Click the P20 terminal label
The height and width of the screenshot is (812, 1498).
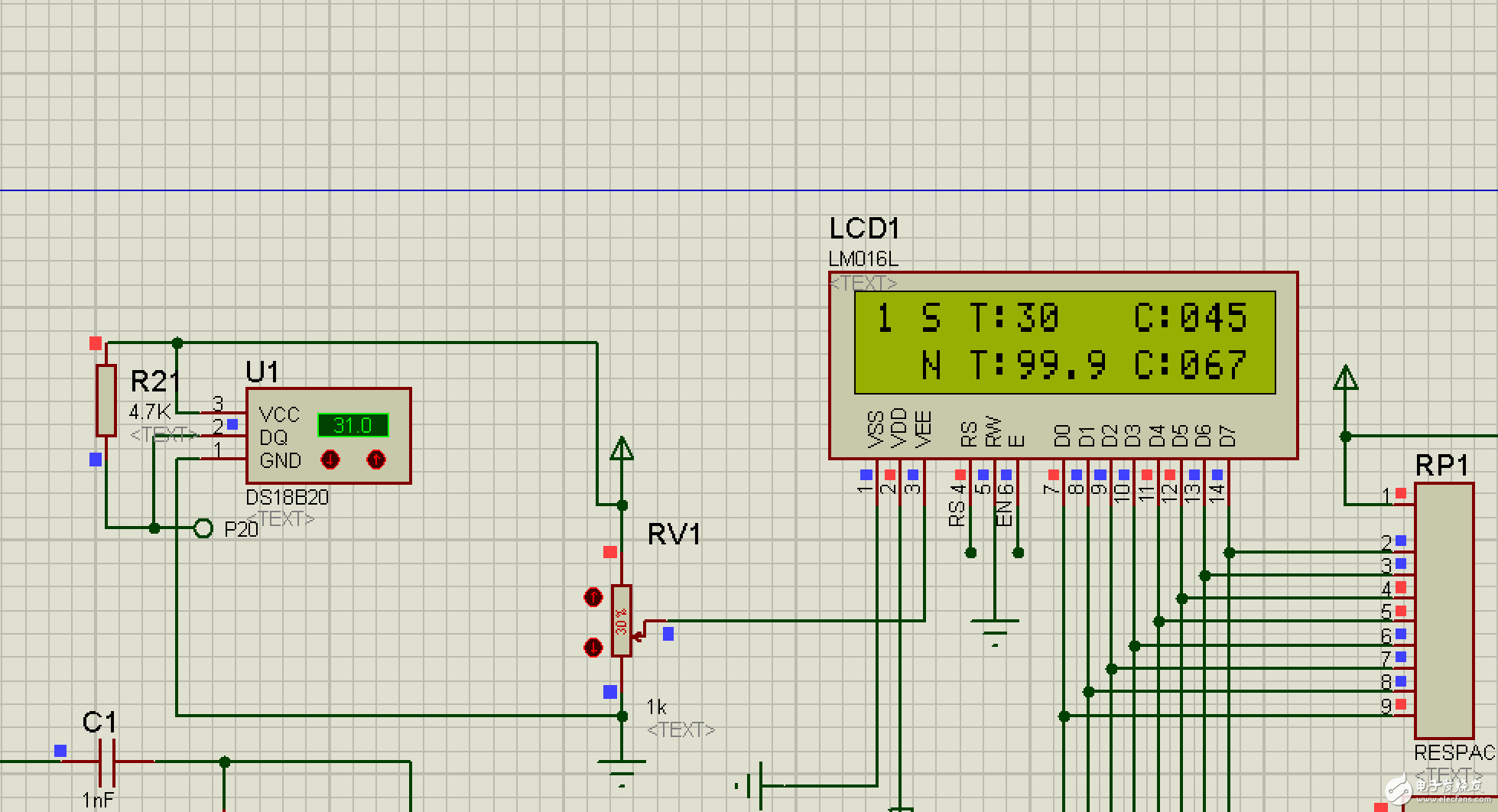point(241,529)
